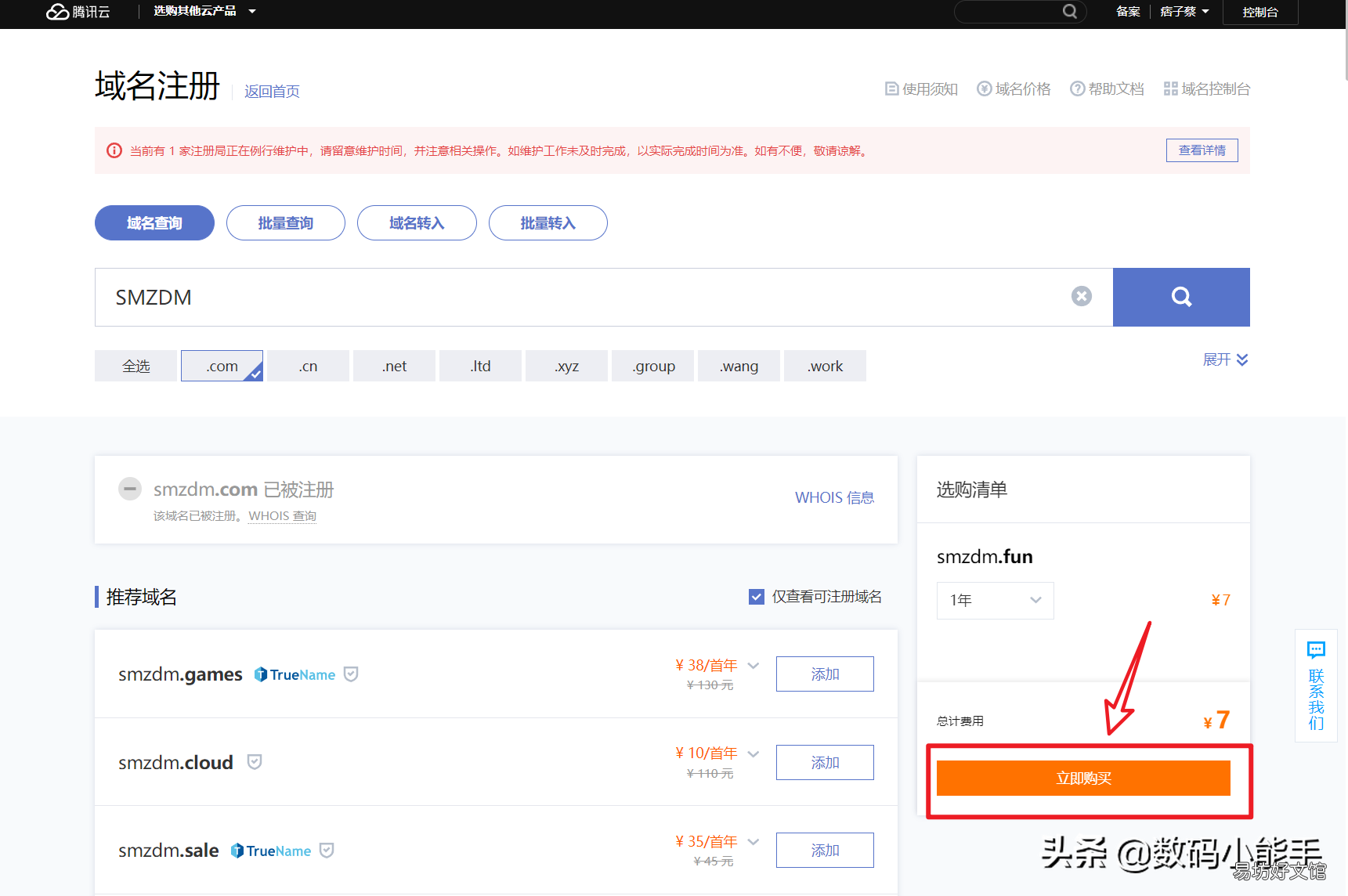Open 域名价格 pricing page
The height and width of the screenshot is (896, 1348).
click(x=1014, y=89)
